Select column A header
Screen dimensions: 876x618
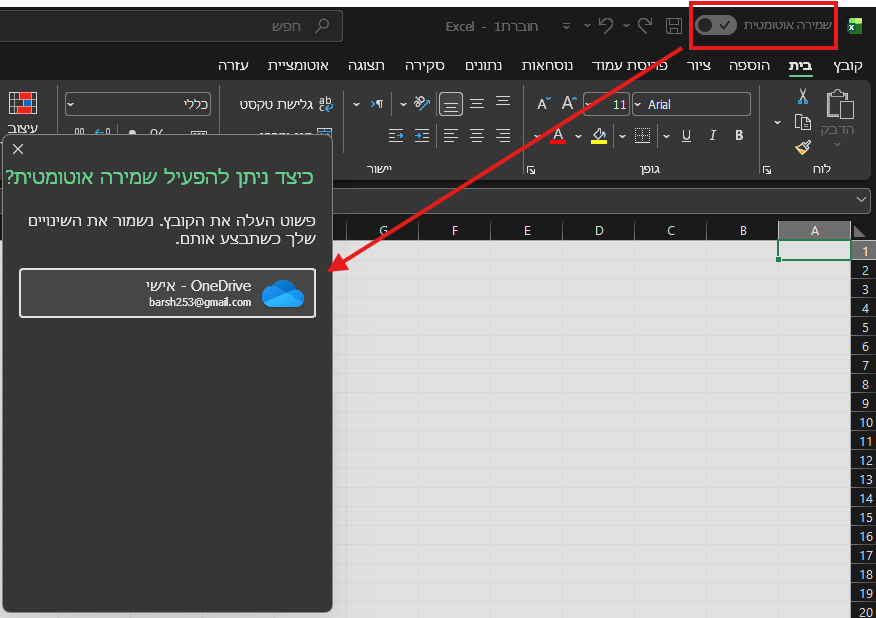pos(815,230)
